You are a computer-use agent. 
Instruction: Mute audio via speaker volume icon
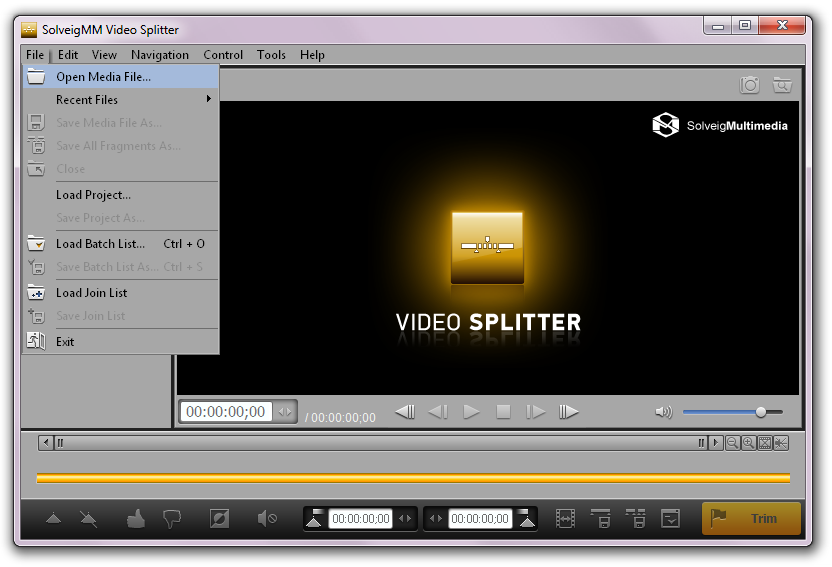(664, 412)
